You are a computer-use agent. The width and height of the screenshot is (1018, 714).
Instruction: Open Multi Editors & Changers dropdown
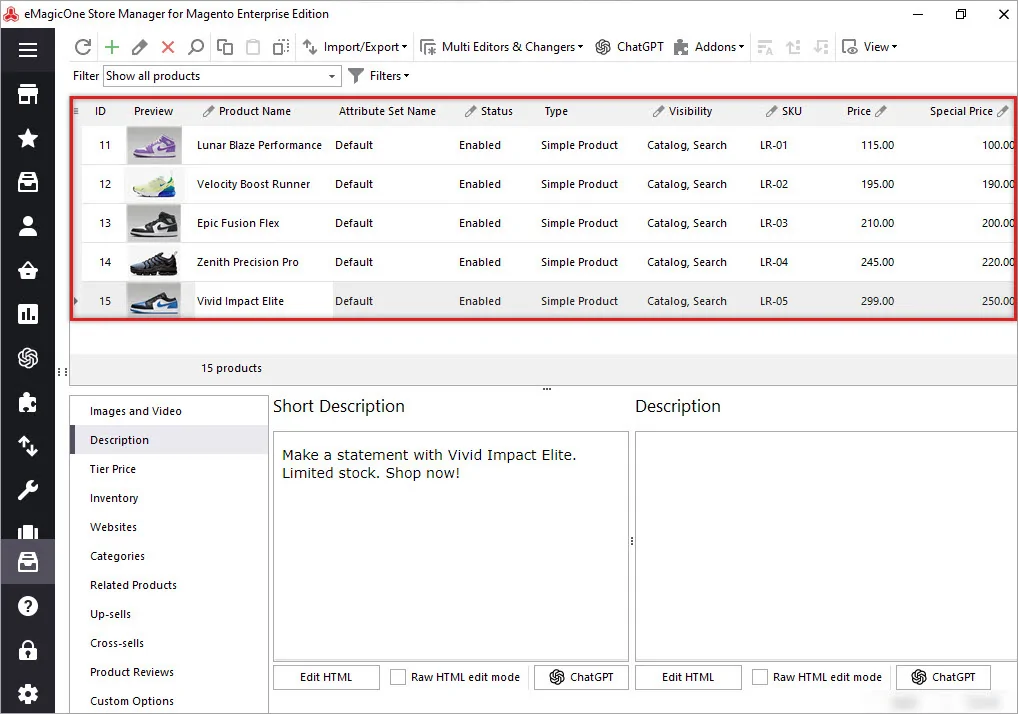click(502, 47)
